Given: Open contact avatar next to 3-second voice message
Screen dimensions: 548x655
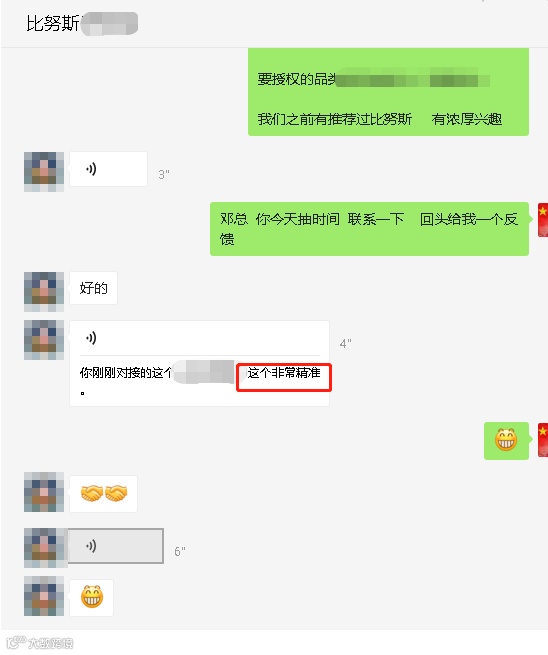Looking at the screenshot, I should tap(44, 172).
